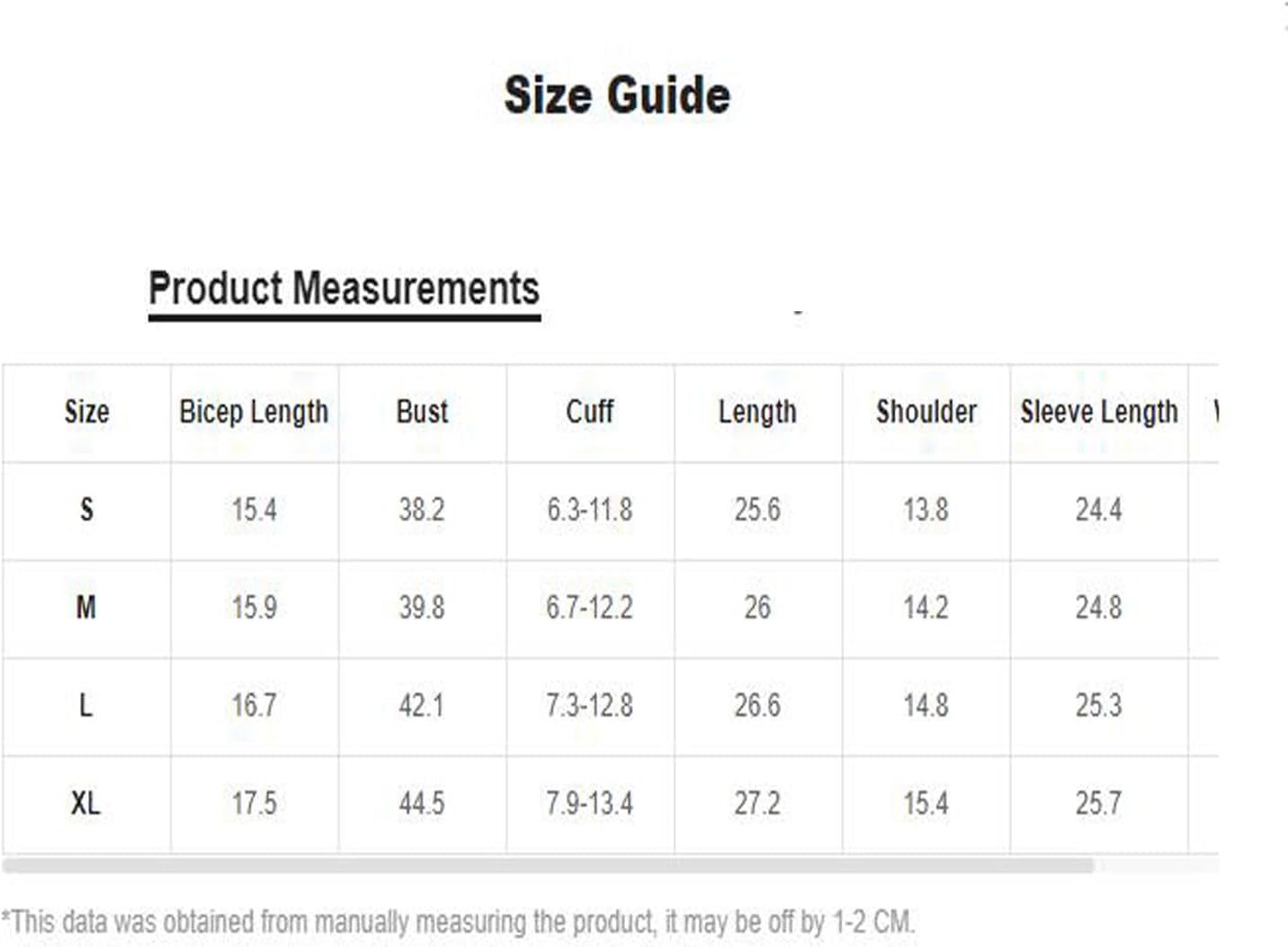Click the Shoulder column header
This screenshot has width=1288, height=947.
click(x=926, y=412)
